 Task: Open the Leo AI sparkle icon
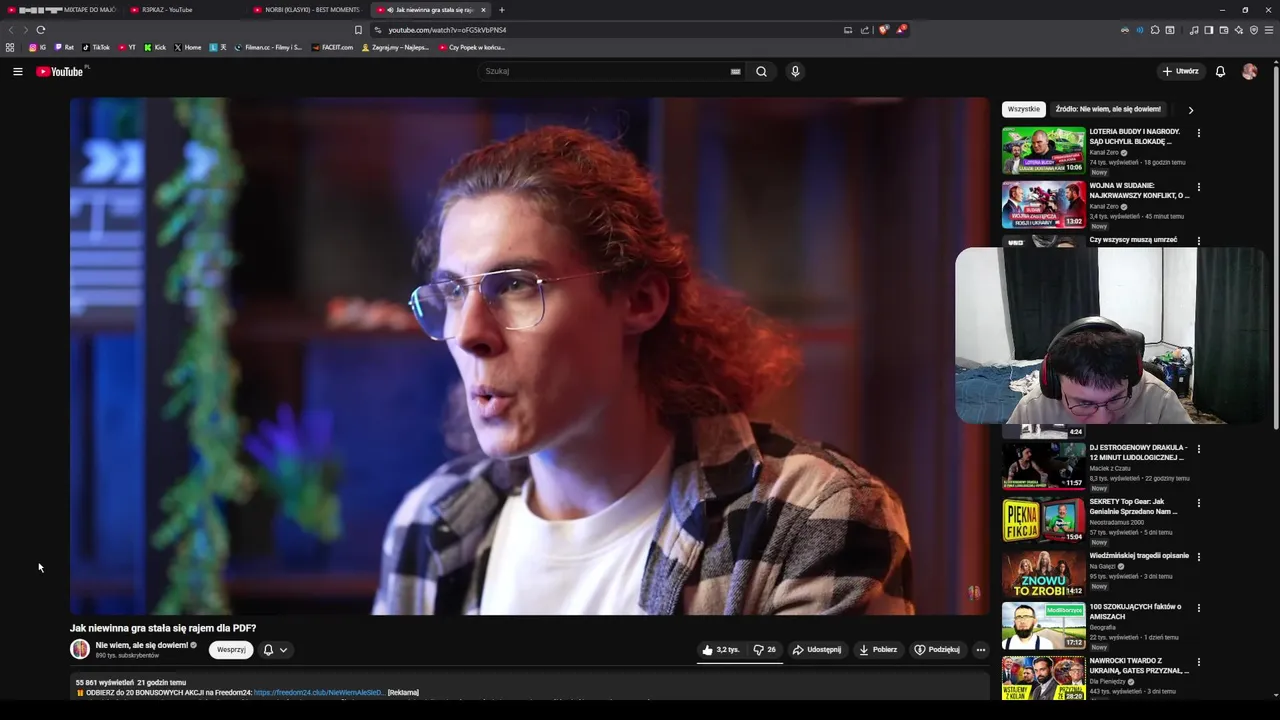tap(1239, 30)
